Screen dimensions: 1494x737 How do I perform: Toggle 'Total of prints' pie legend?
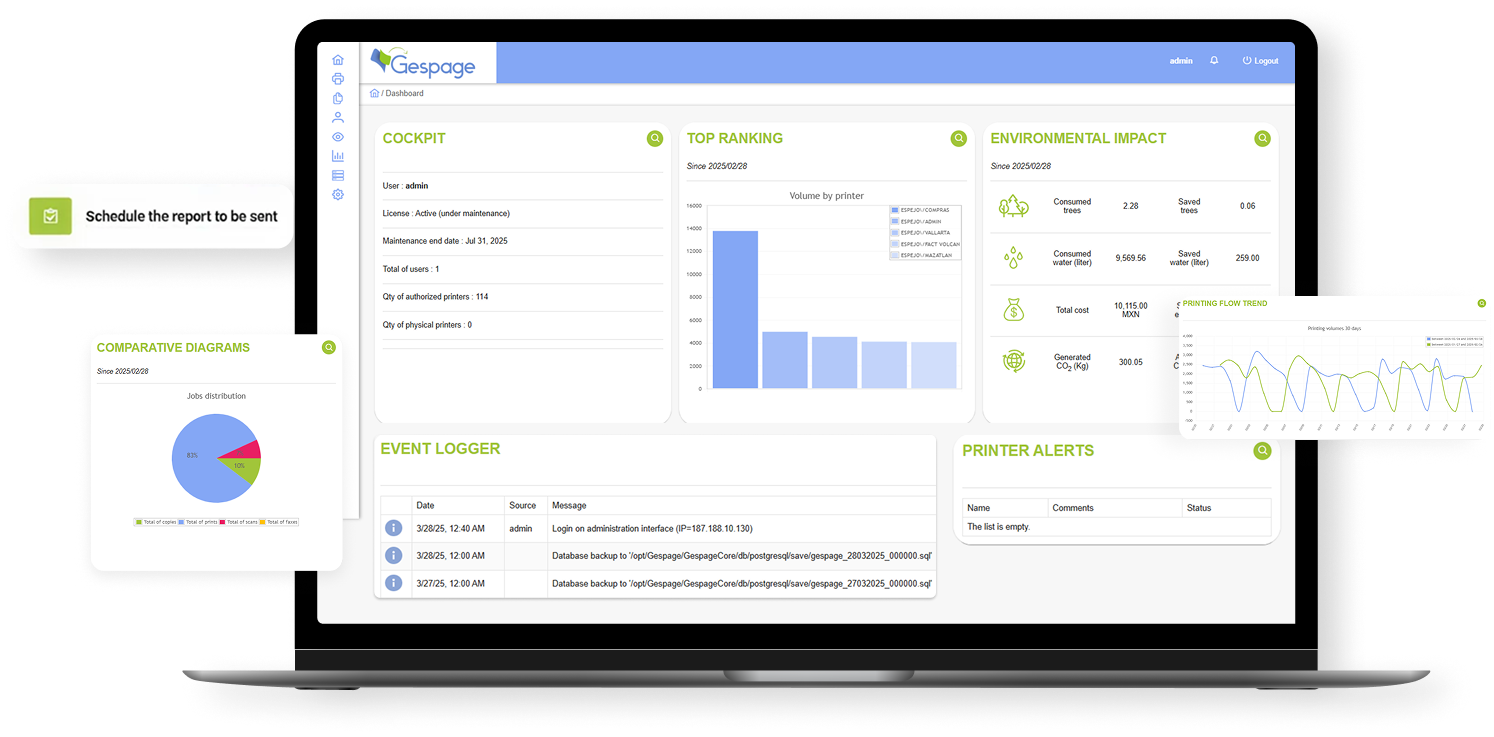pyautogui.click(x=198, y=522)
